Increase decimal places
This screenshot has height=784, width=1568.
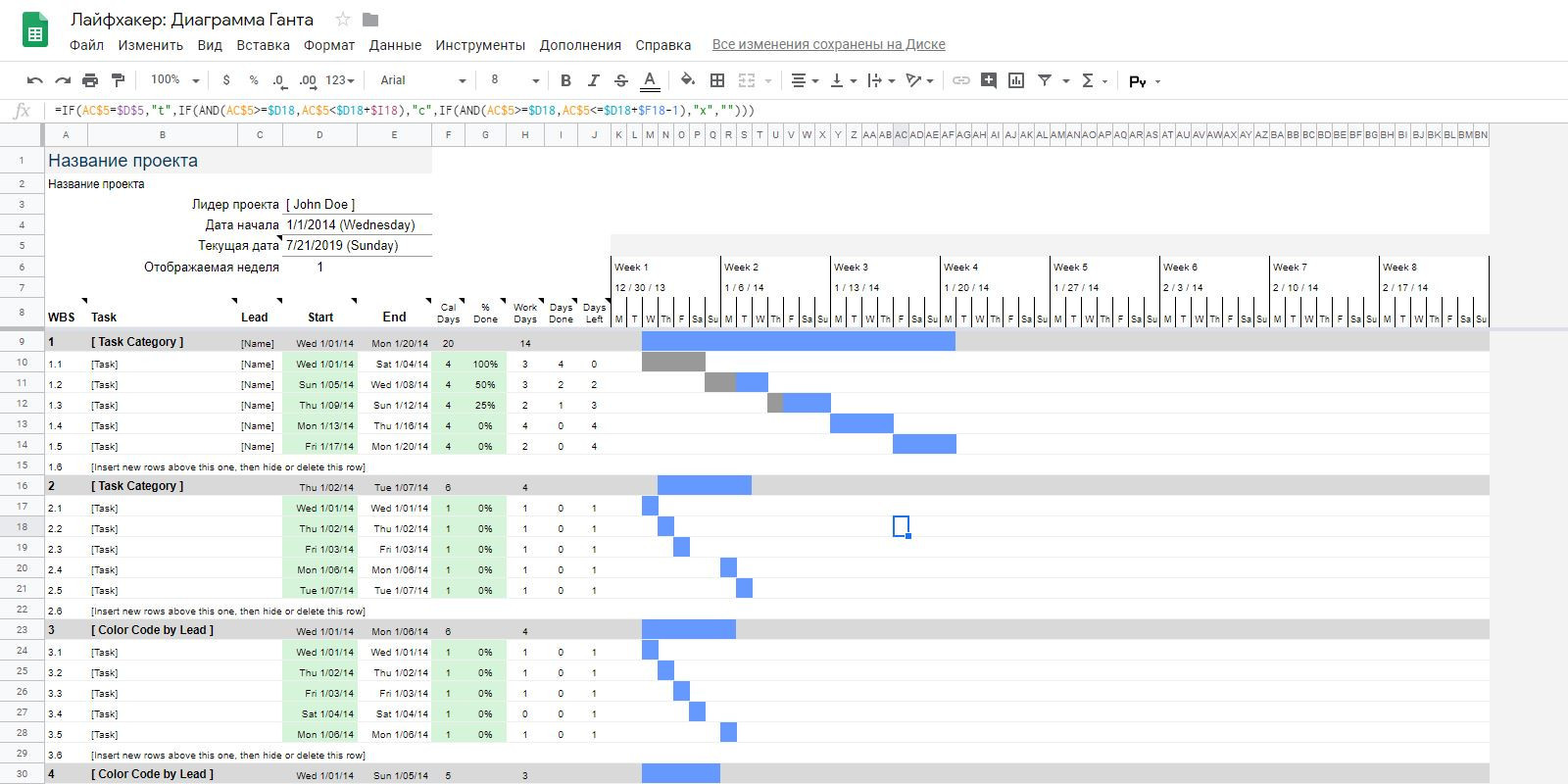[308, 80]
